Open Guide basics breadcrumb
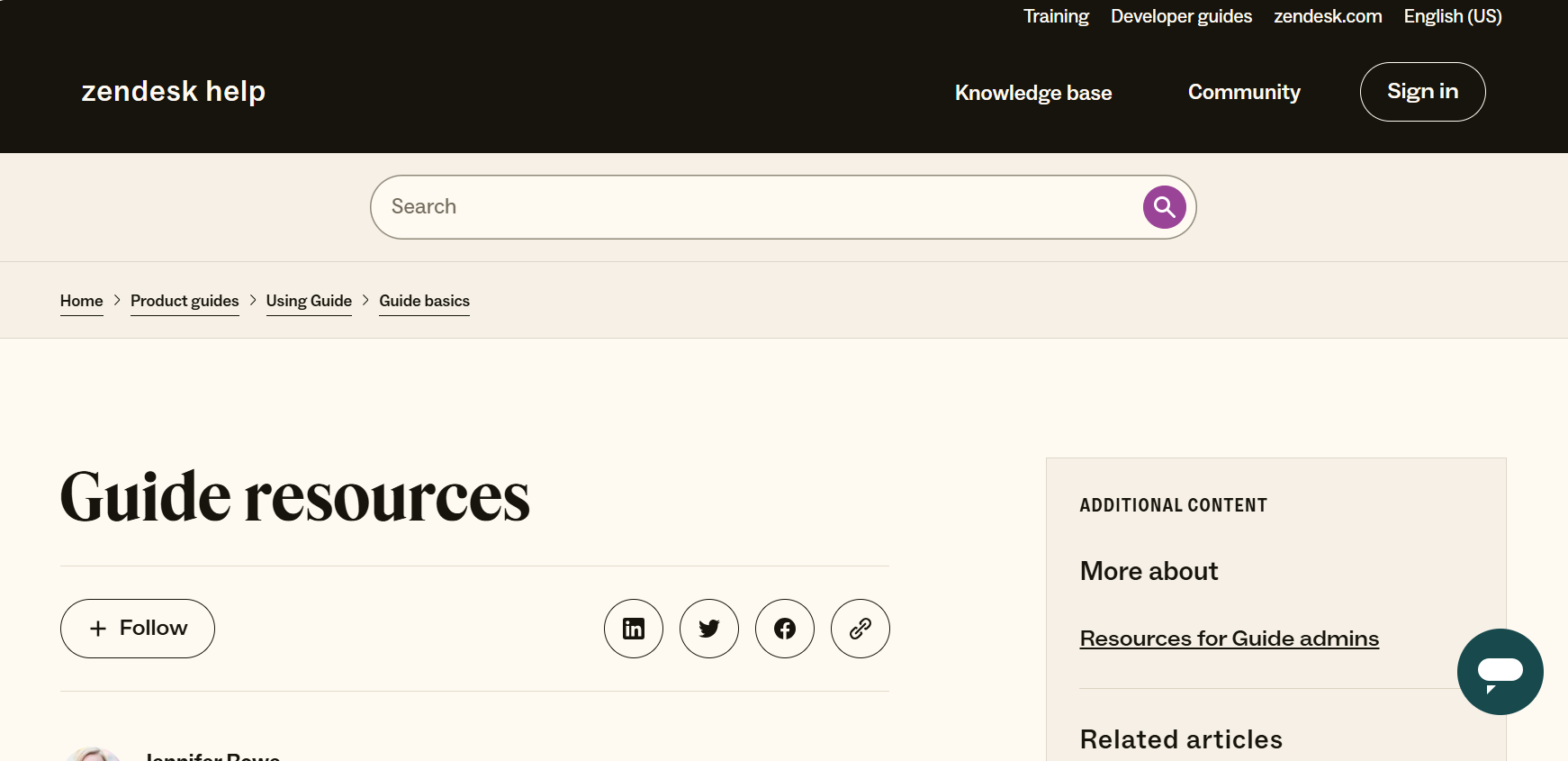The width and height of the screenshot is (1568, 761). tap(424, 301)
